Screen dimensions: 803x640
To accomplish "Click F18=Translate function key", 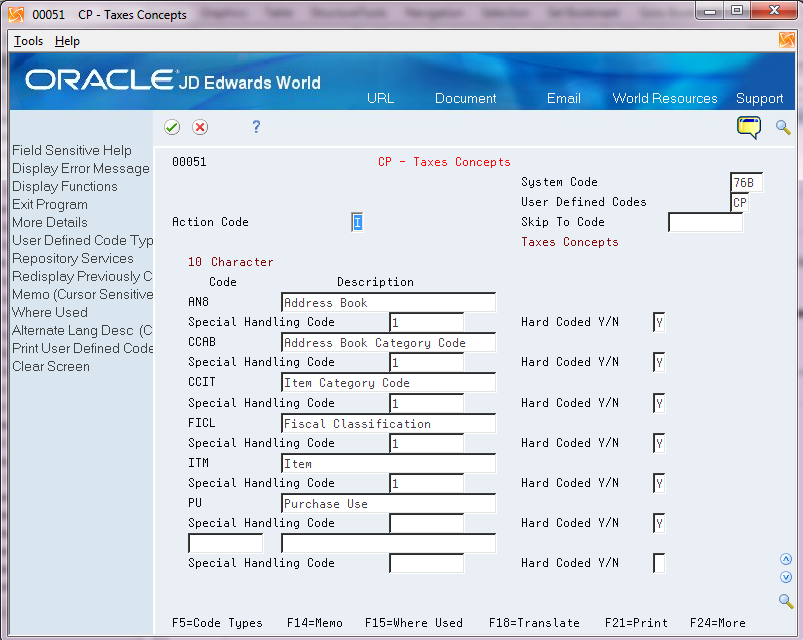I will [534, 623].
